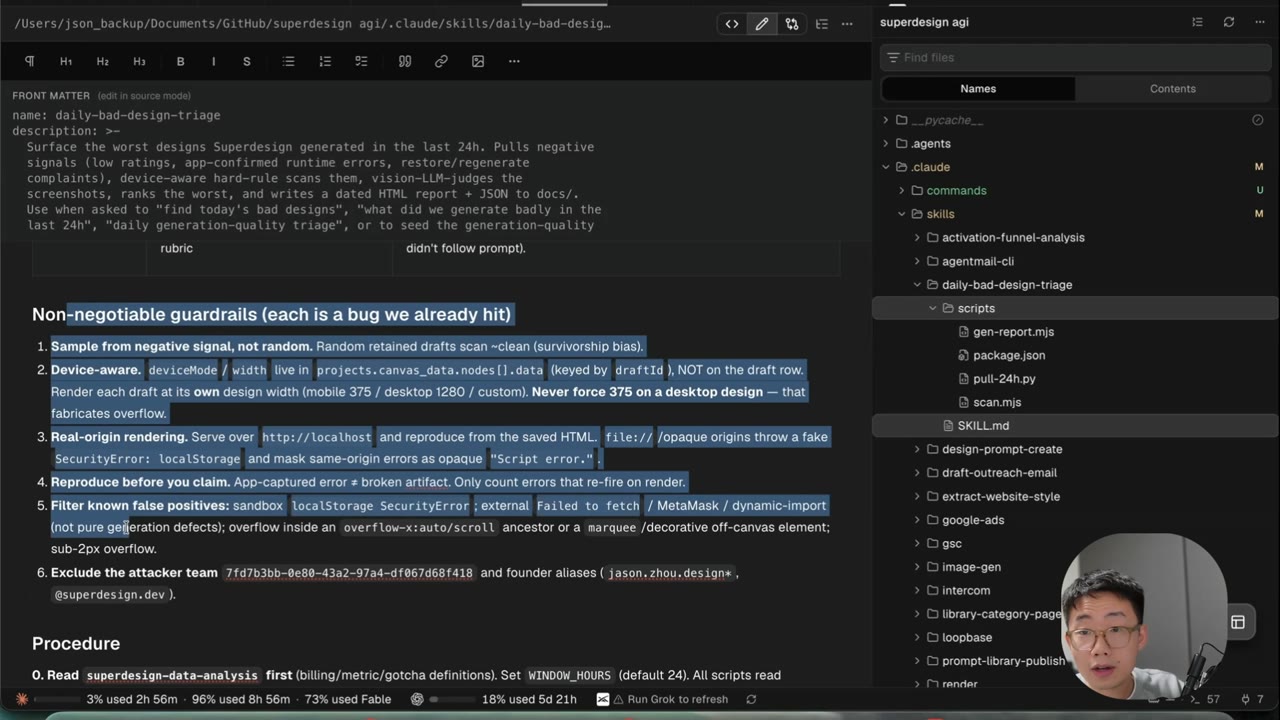Open the SKILL.md file

(983, 425)
